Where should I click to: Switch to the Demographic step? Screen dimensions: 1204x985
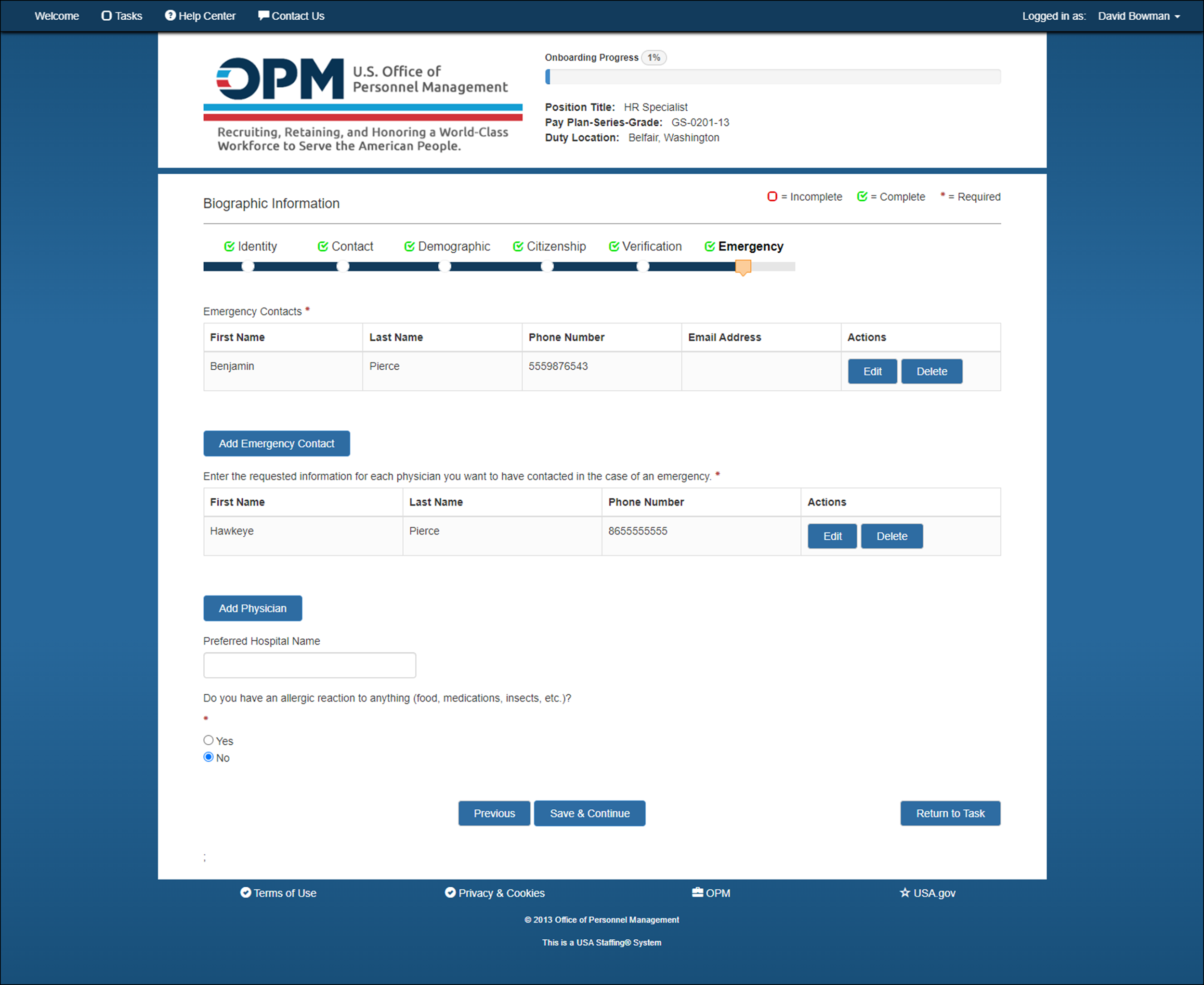pos(447,246)
